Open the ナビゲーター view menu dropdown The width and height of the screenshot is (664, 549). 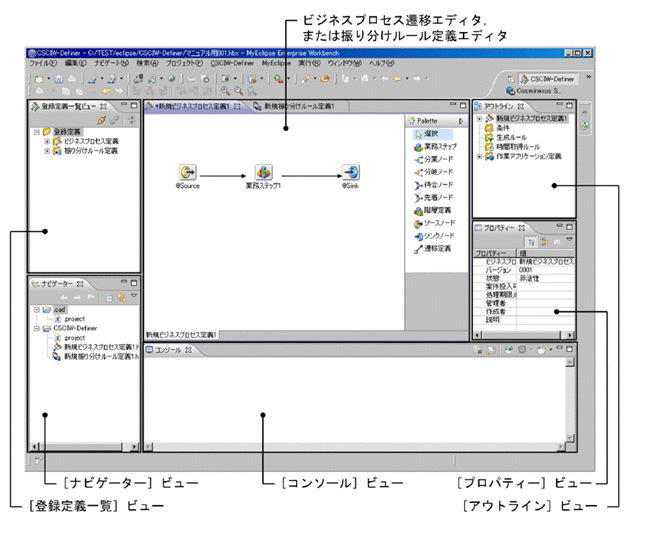[134, 296]
